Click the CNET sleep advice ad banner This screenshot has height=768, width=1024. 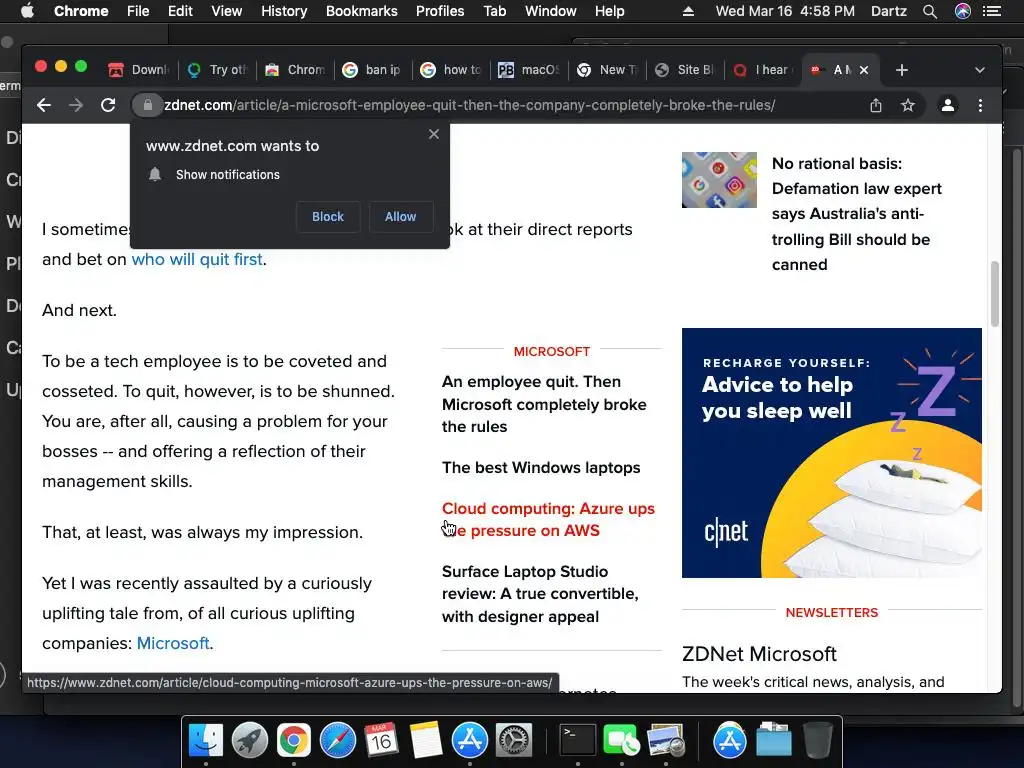[x=831, y=453]
